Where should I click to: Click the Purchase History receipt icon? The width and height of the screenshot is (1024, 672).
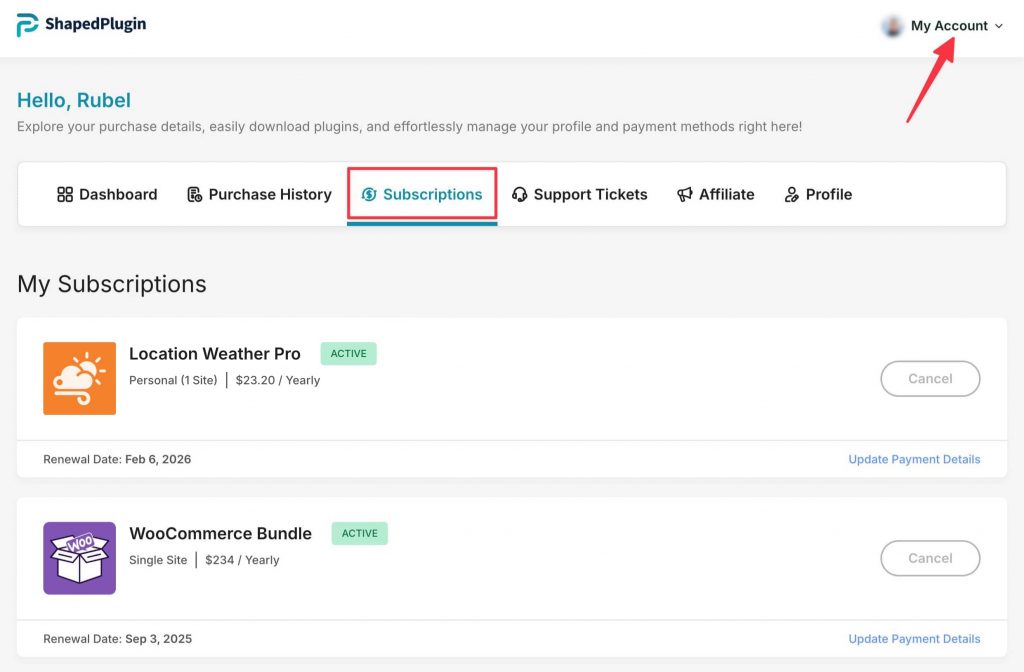[x=195, y=195]
